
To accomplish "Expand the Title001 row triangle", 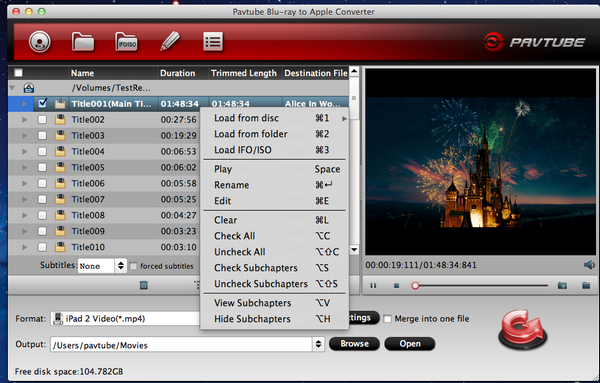I will coord(25,104).
